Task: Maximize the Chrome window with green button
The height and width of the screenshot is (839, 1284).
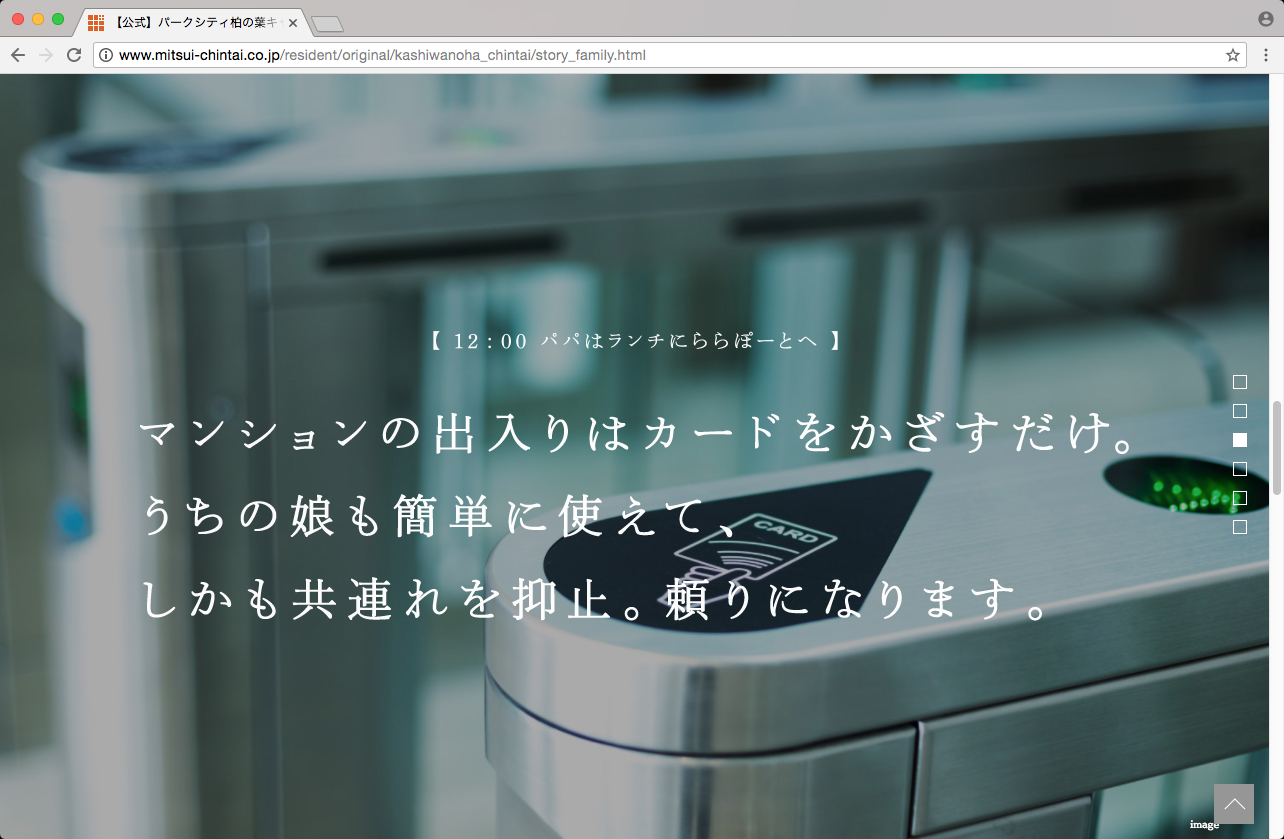Action: pos(58,19)
